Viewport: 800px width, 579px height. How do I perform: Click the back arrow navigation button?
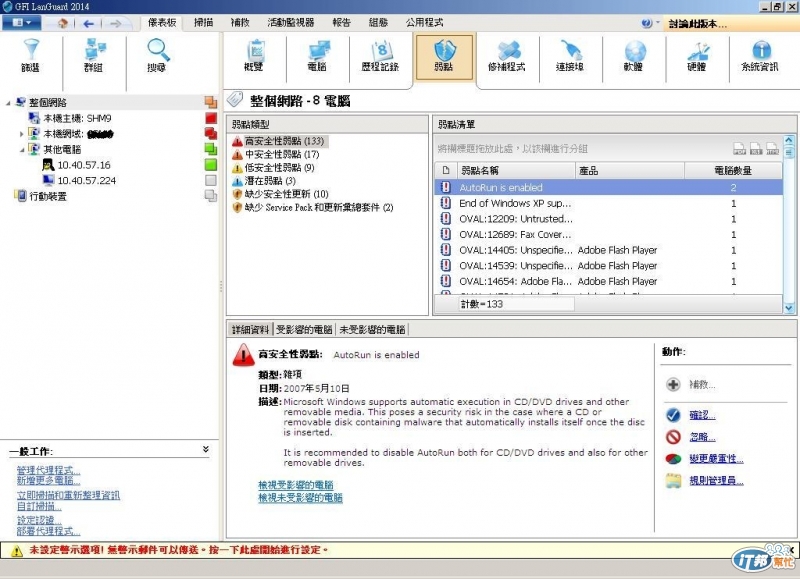click(x=88, y=23)
